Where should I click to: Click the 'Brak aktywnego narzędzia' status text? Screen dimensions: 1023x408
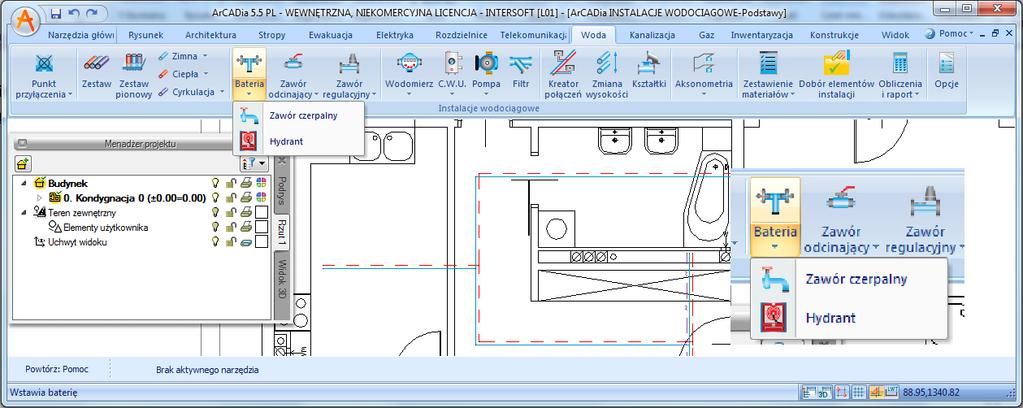coord(207,369)
